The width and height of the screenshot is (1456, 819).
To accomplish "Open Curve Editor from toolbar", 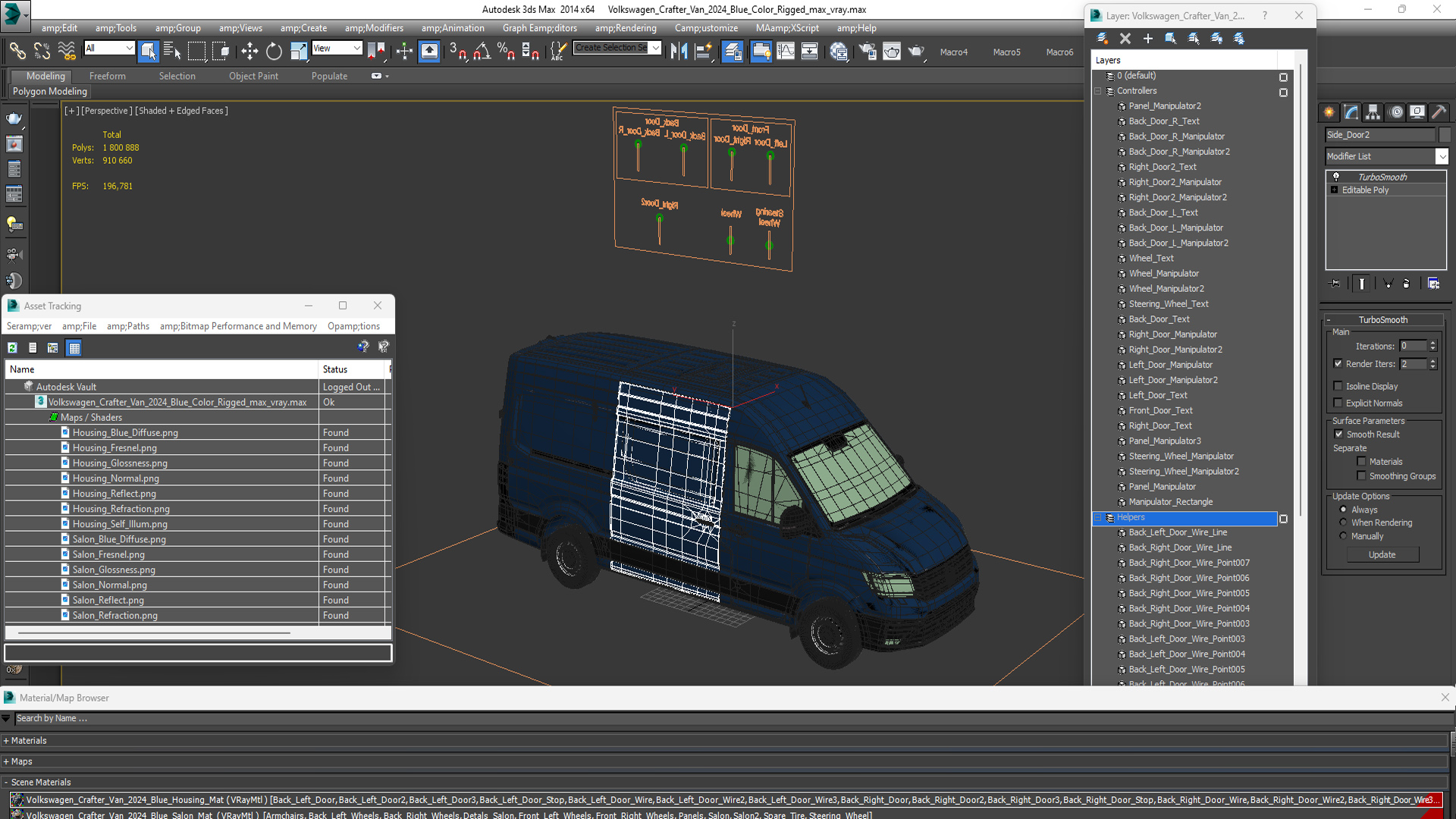I will (786, 51).
